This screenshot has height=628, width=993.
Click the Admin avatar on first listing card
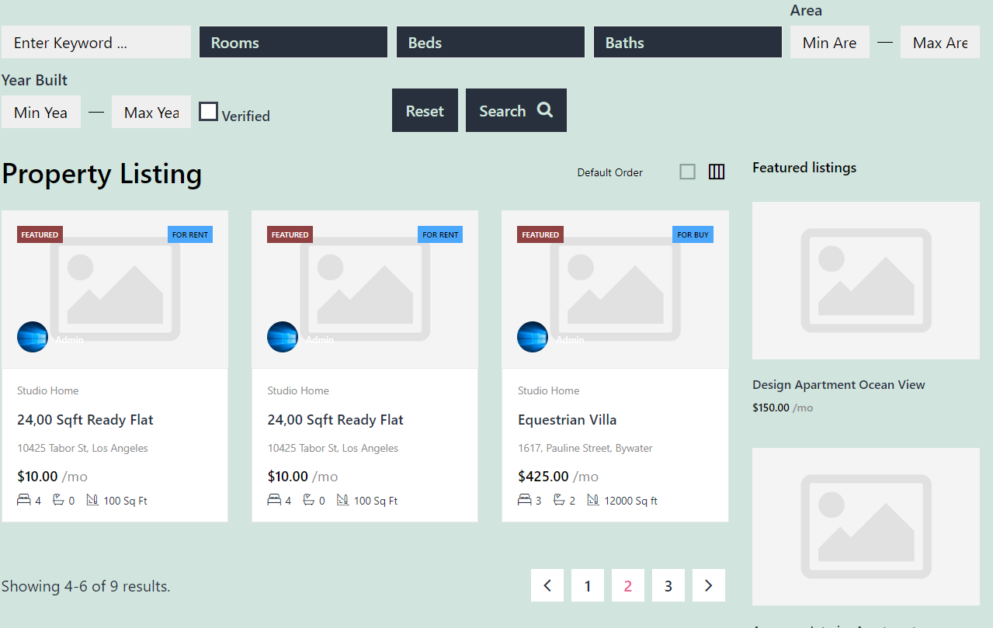[x=32, y=337]
